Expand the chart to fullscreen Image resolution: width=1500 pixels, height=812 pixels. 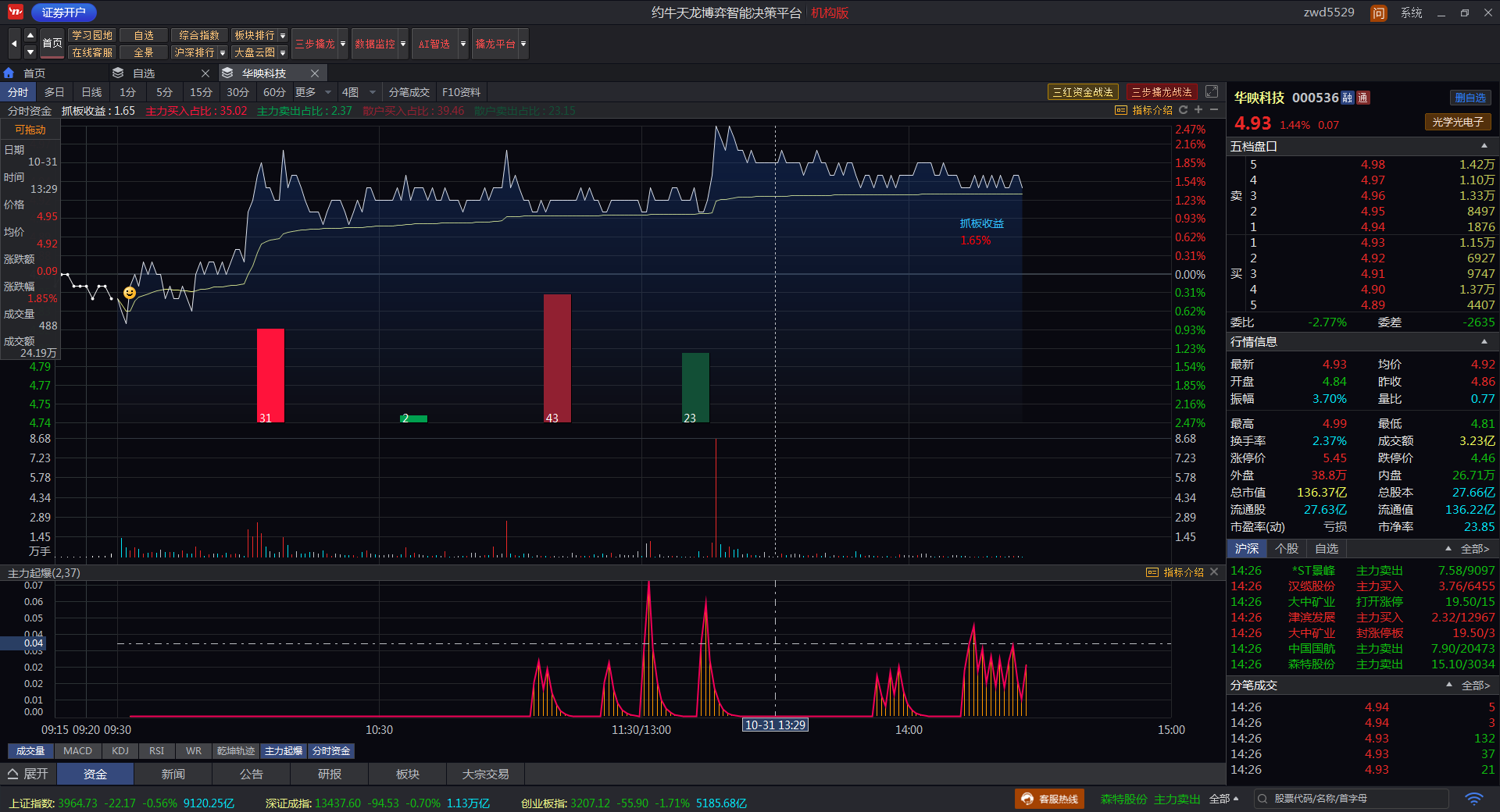click(1212, 91)
